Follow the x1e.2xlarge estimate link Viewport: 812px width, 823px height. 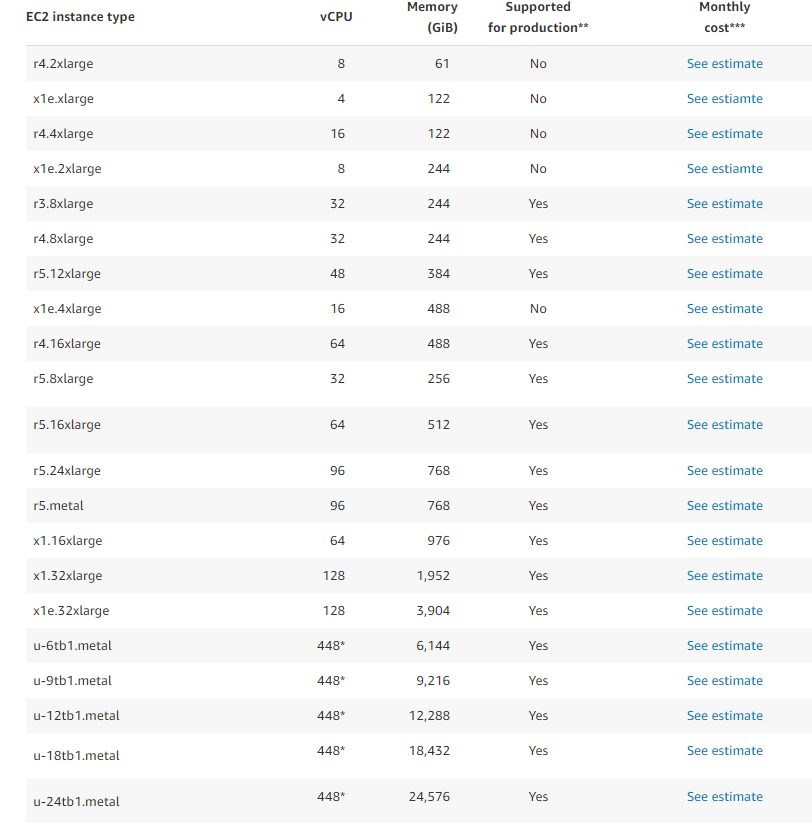pos(724,169)
